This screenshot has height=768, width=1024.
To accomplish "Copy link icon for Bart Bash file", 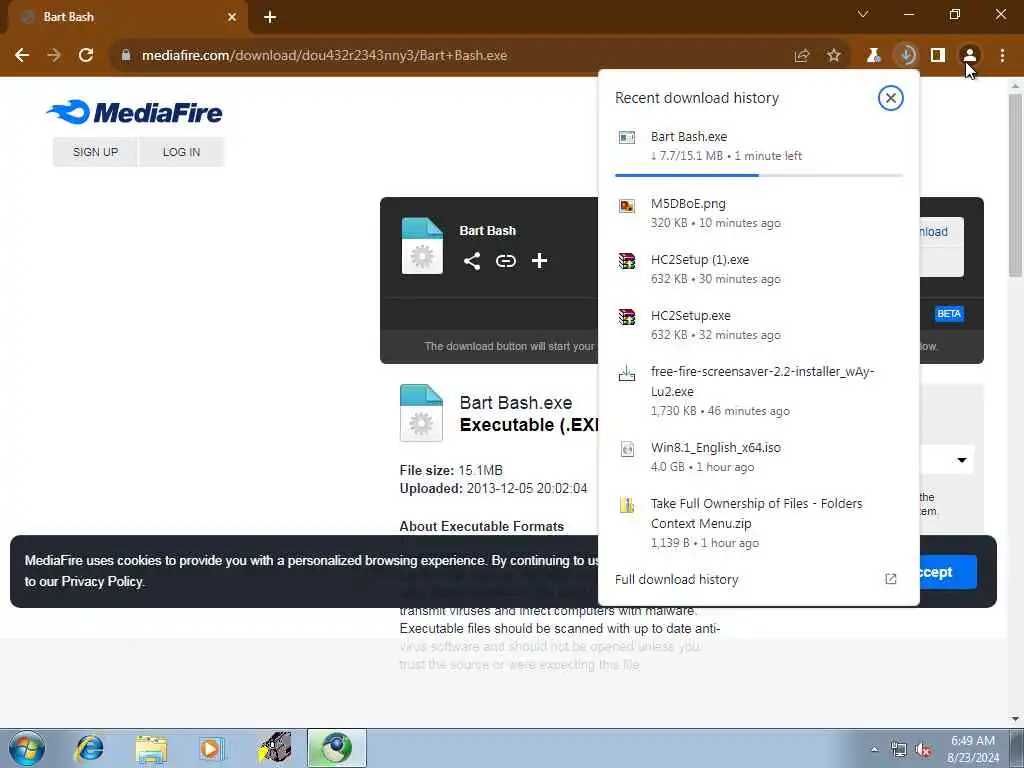I will (x=505, y=261).
